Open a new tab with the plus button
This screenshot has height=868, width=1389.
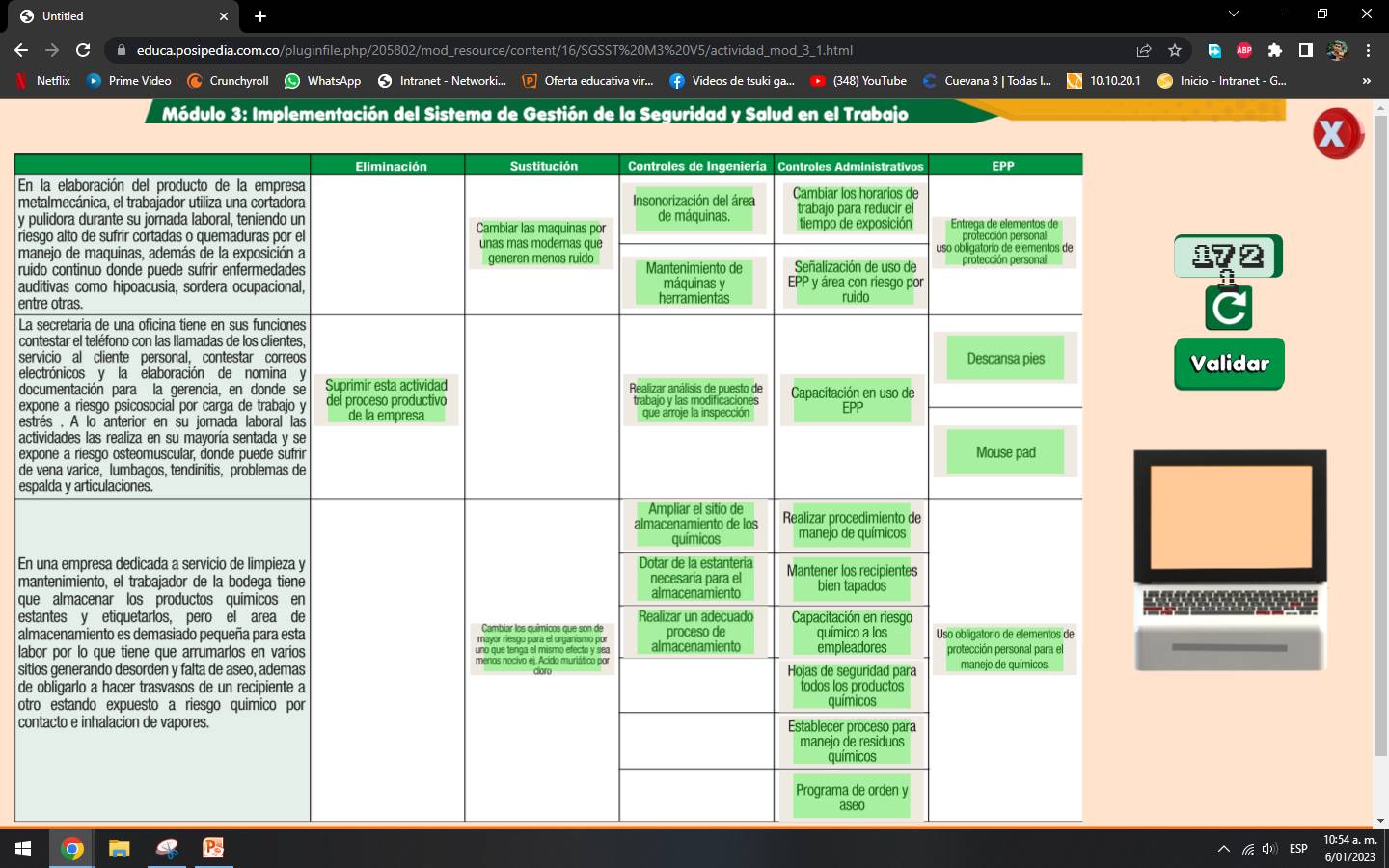point(260,16)
